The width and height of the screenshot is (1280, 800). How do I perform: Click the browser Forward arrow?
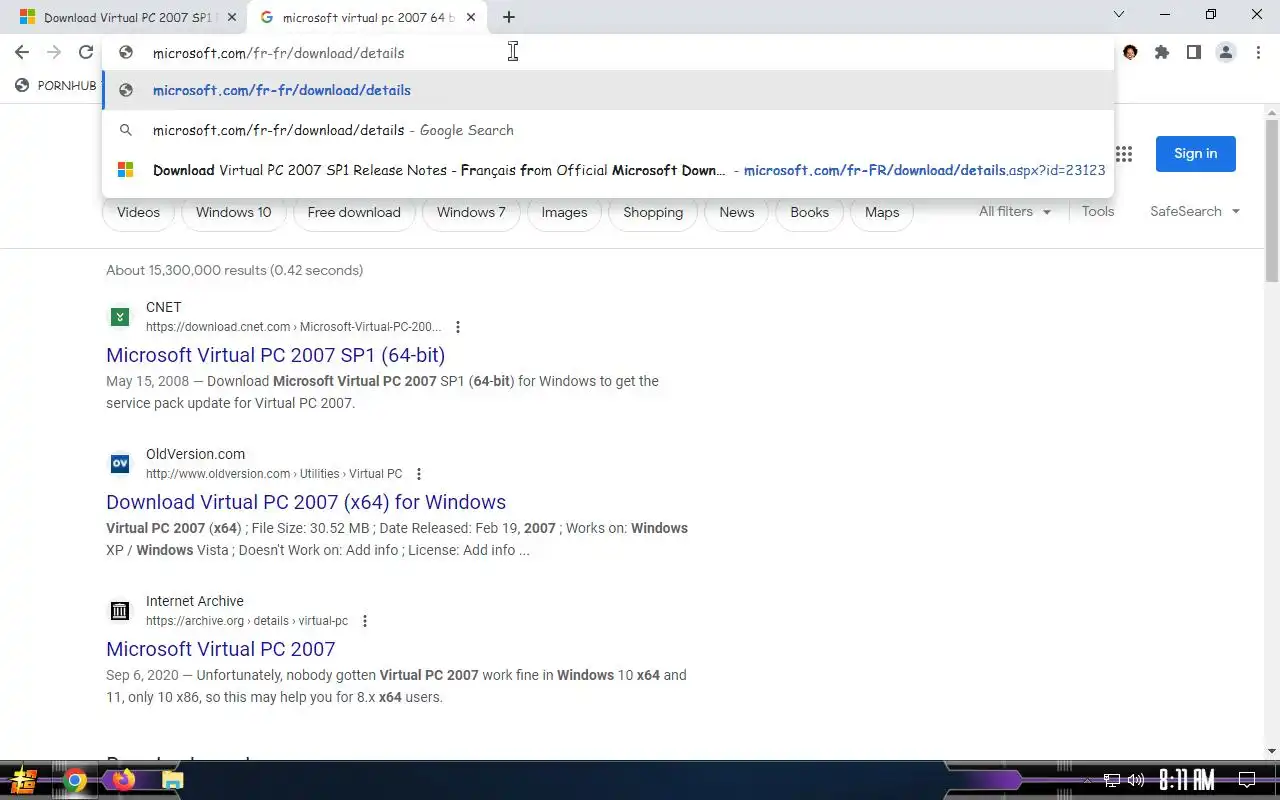coord(54,52)
